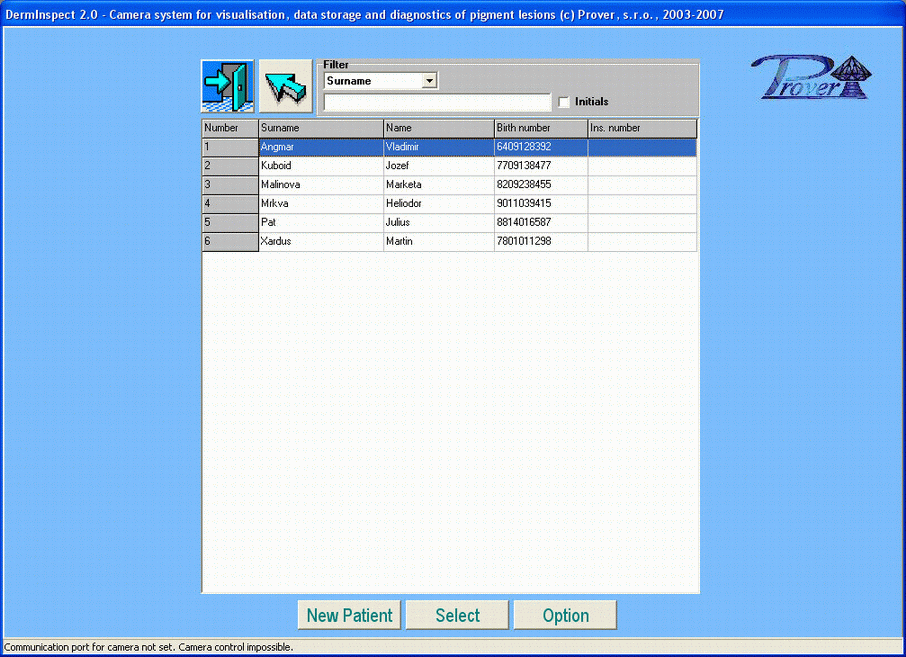Click the cyan arrow pointer icon
Image resolution: width=906 pixels, height=657 pixels.
pos(285,86)
